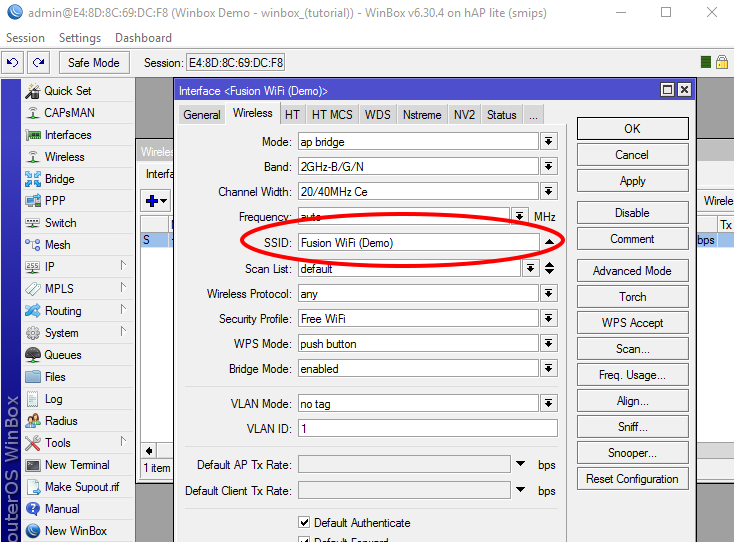
Task: Toggle the Default Authenticate checkbox
Action: click(304, 522)
